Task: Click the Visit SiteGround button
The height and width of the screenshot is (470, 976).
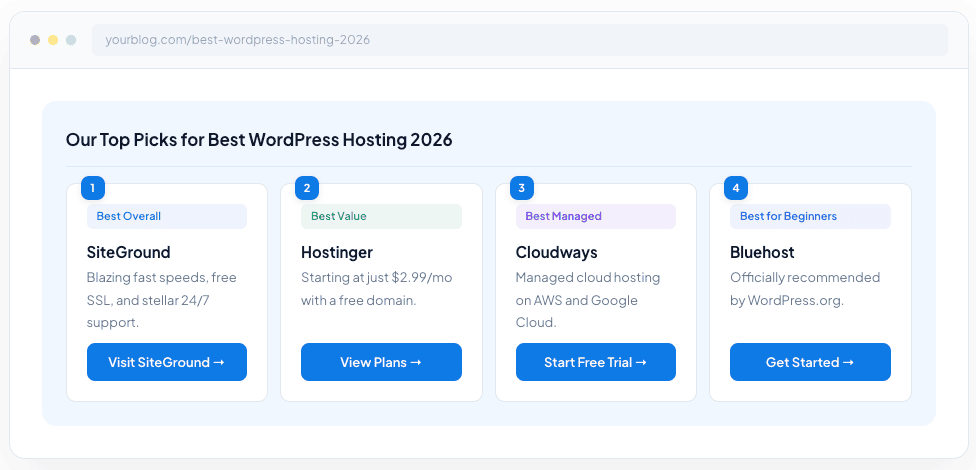Action: pyautogui.click(x=167, y=362)
